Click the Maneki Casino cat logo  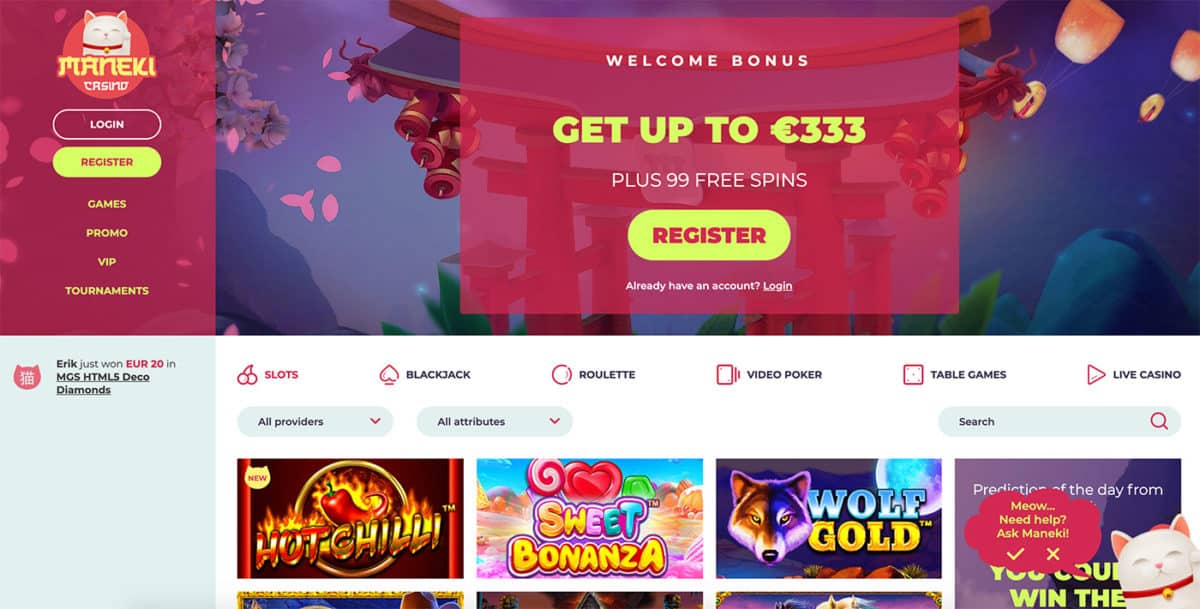coord(107,53)
